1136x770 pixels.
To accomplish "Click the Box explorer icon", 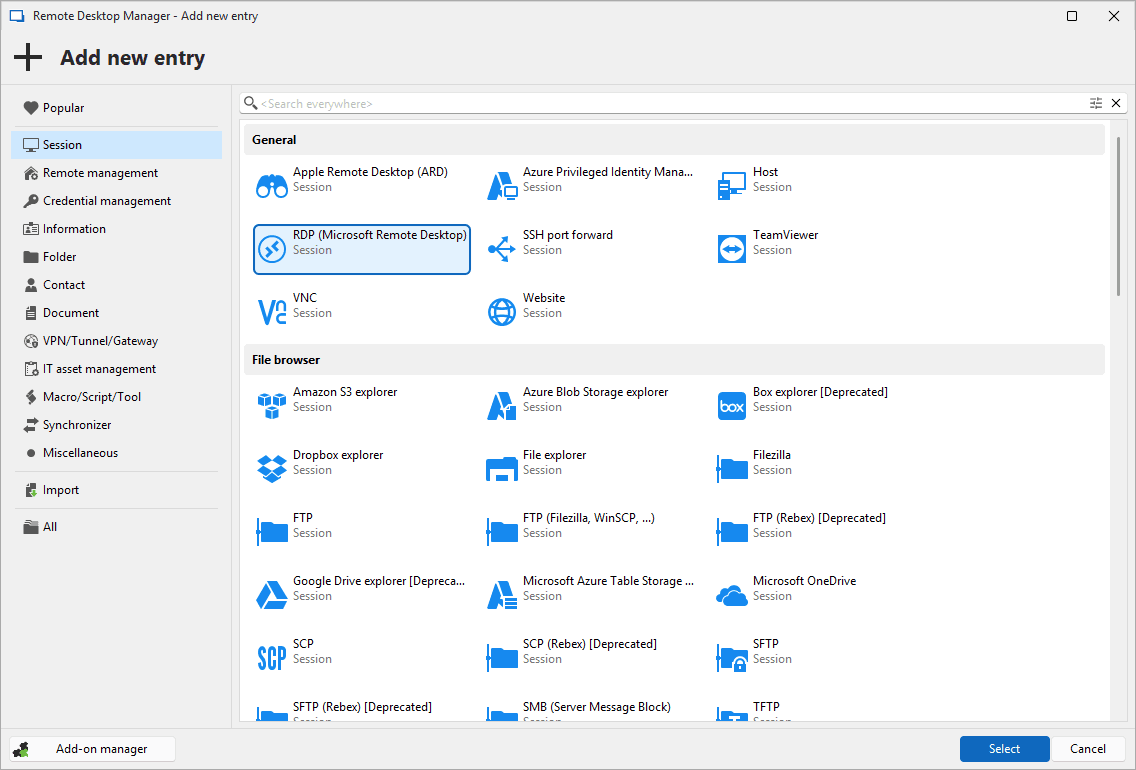I will pos(732,406).
